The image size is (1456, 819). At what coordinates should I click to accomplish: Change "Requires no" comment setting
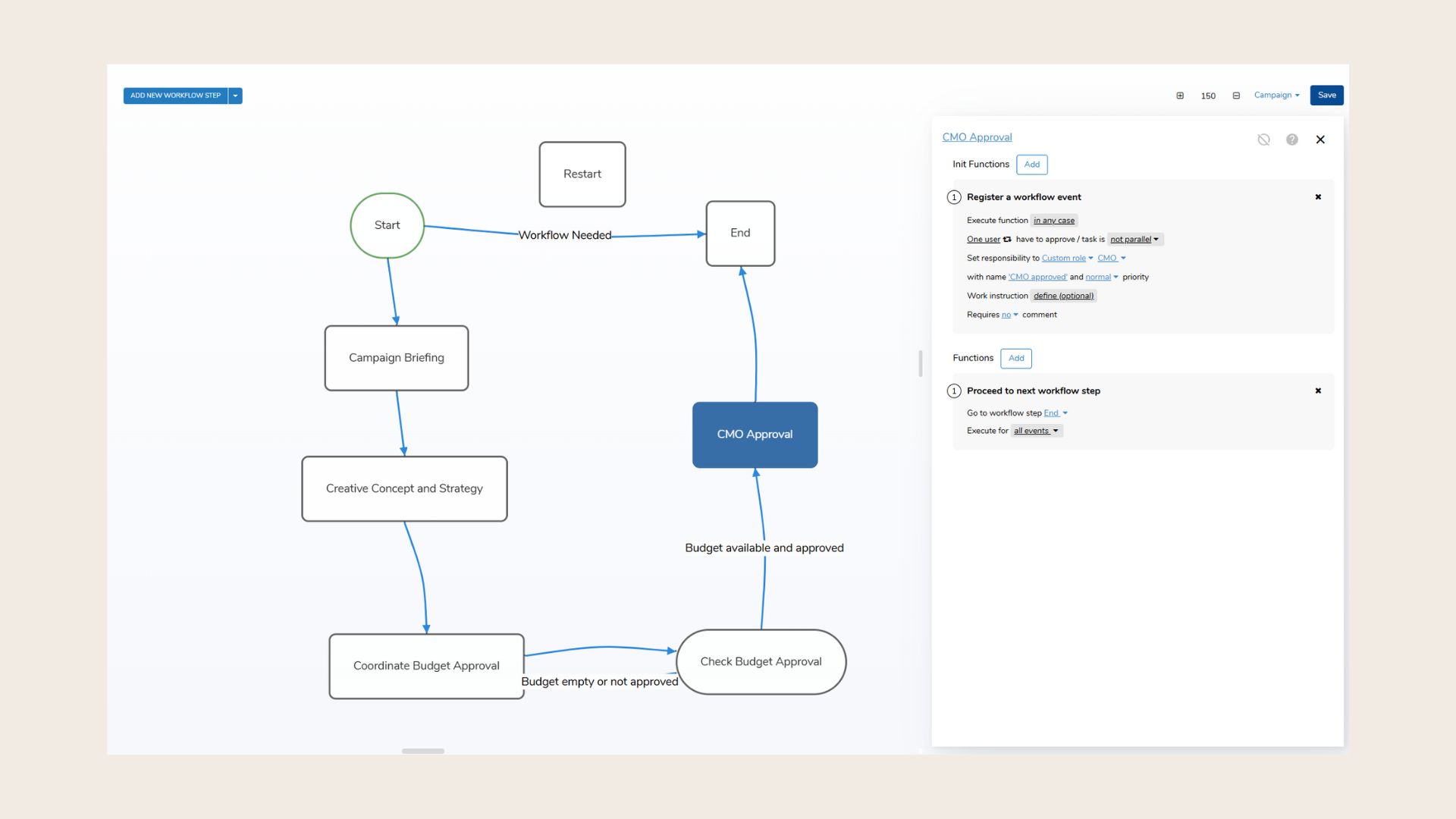(x=1007, y=314)
